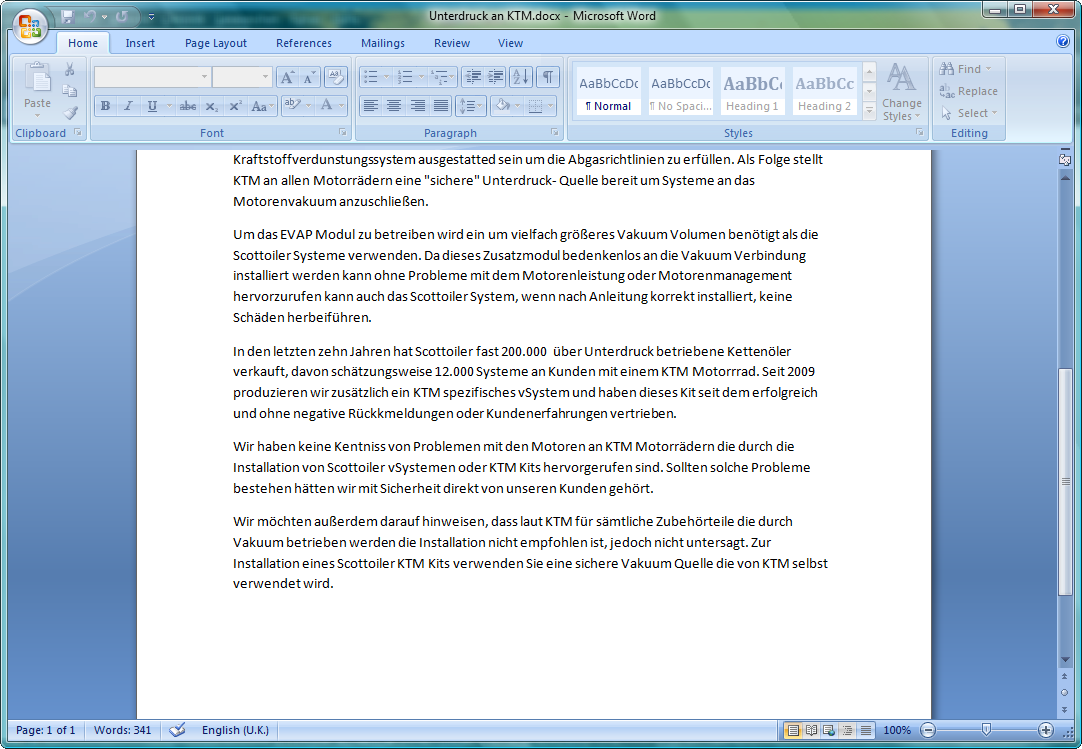The width and height of the screenshot is (1082, 749).
Task: Click the Clear Formatting icon
Action: 336,77
